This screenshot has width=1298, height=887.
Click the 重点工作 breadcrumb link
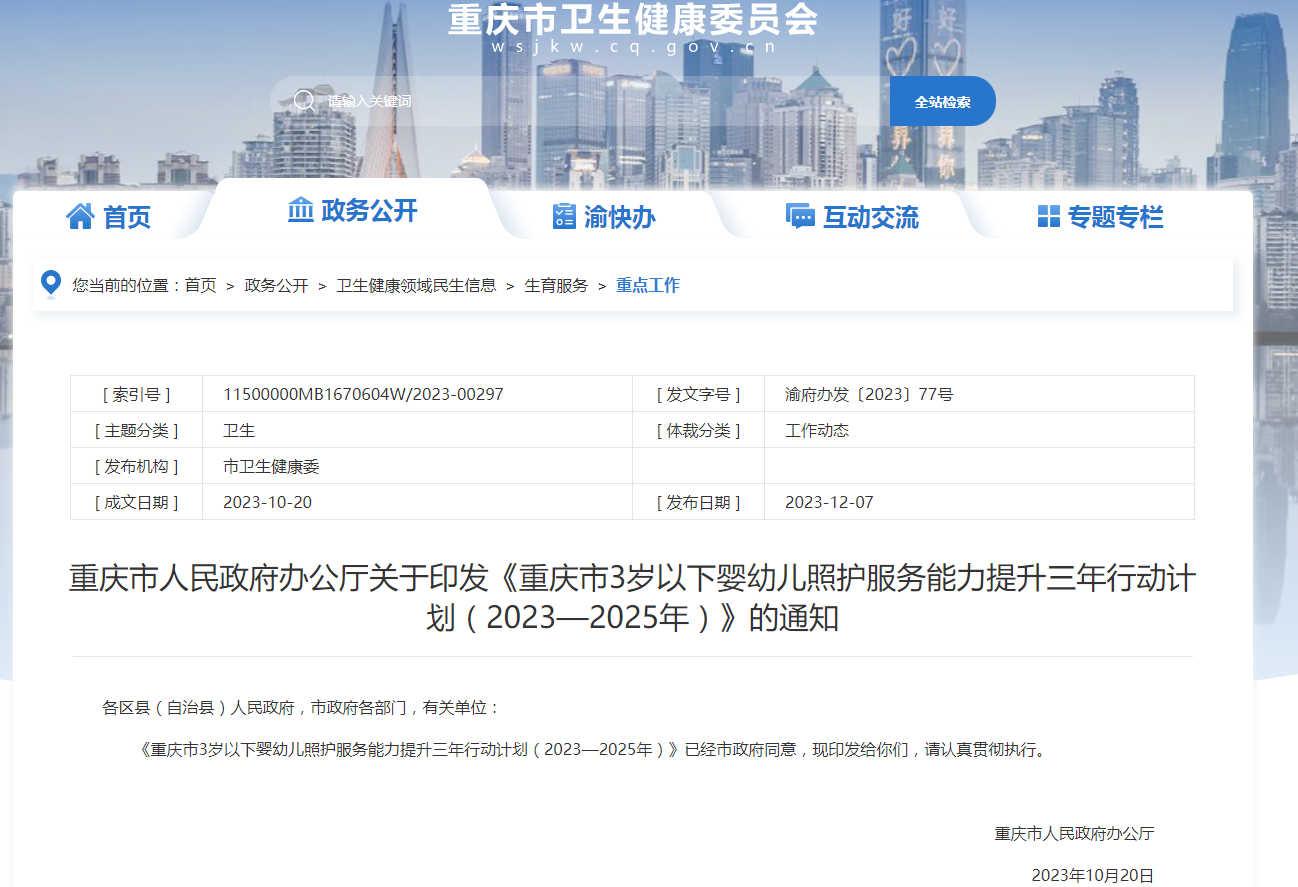(x=647, y=285)
